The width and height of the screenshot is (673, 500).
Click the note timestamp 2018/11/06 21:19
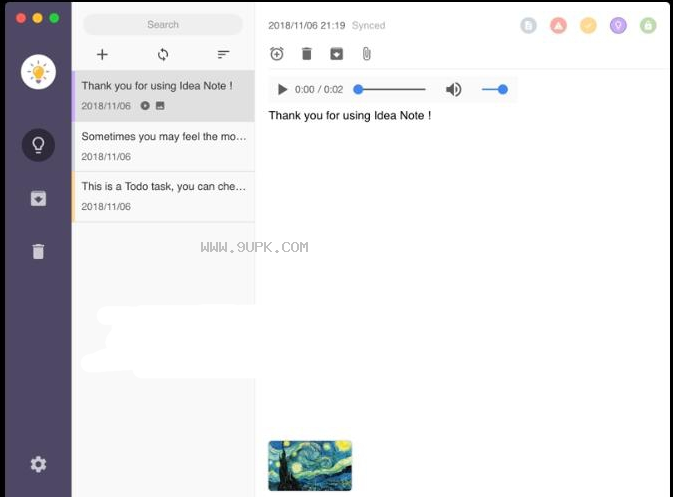pyautogui.click(x=306, y=26)
